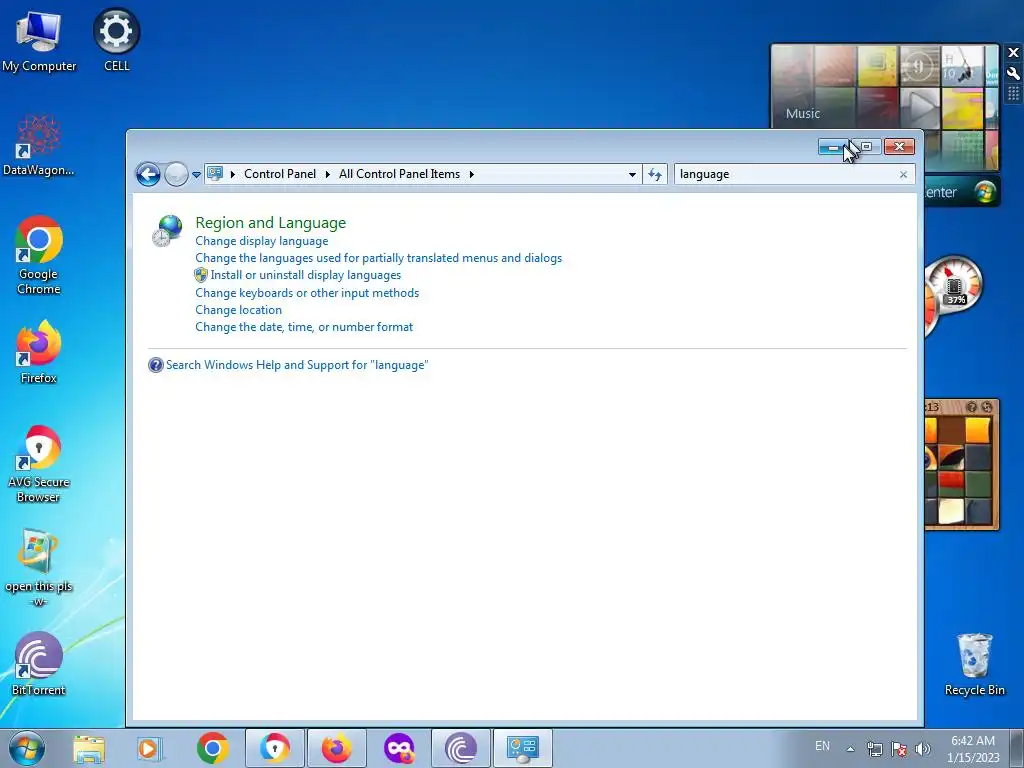This screenshot has height=768, width=1024.
Task: Open the volume speaker tray icon
Action: click(x=923, y=749)
